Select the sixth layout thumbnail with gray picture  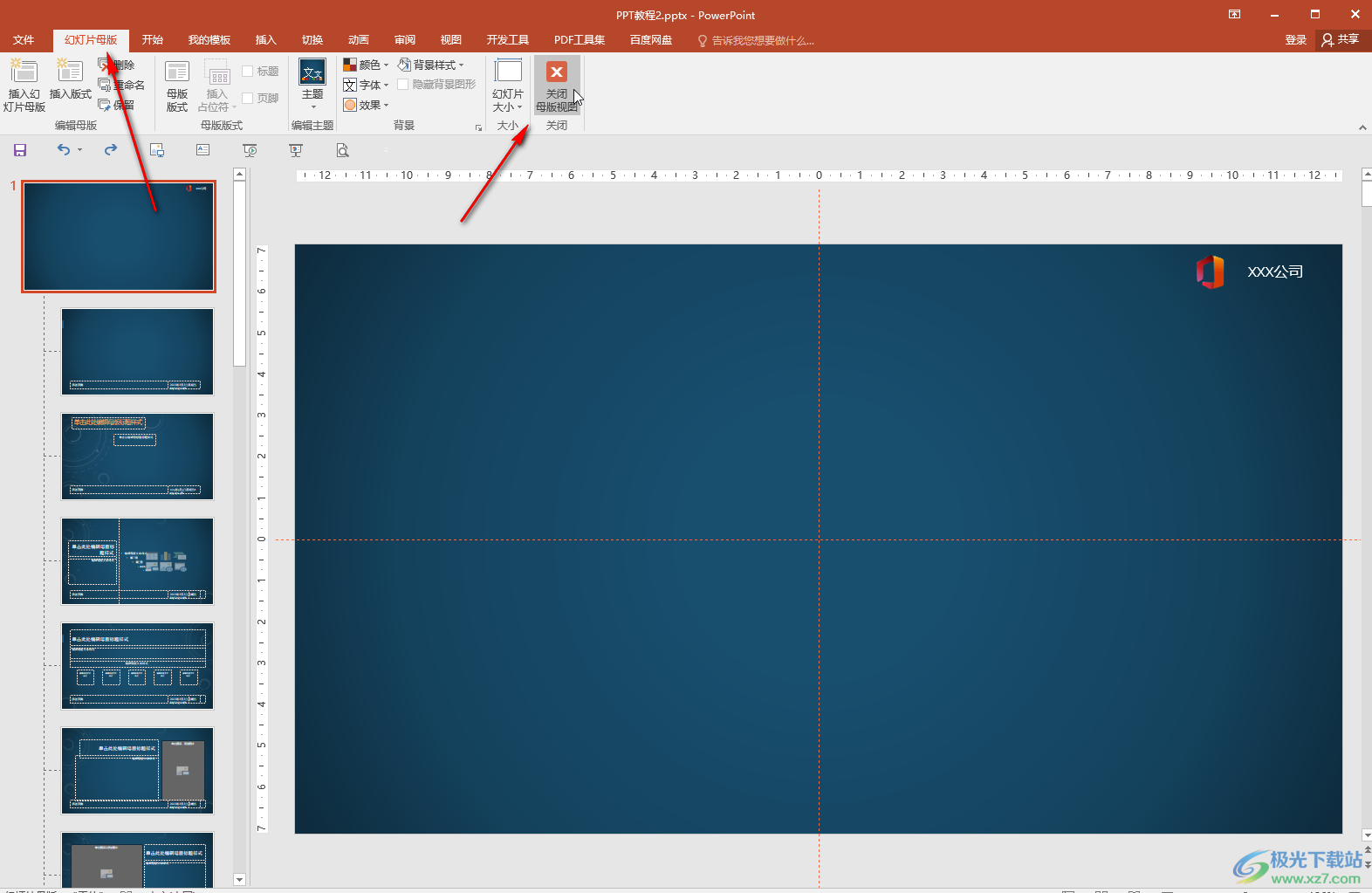[137, 771]
